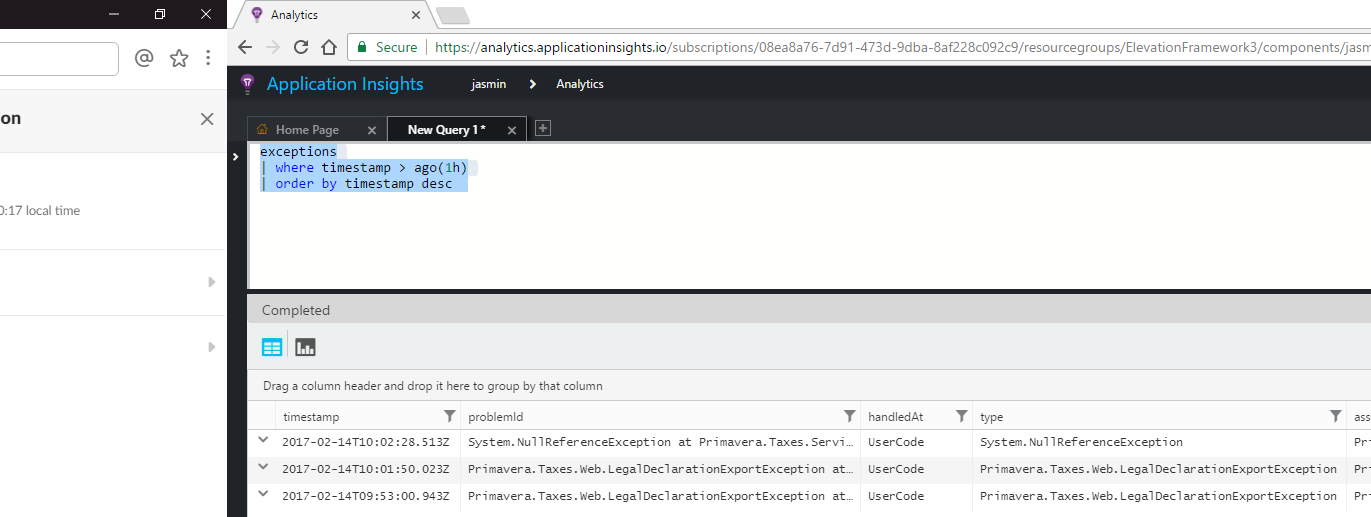Screen dimensions: 1371x517
Task: Open filter for timestamp column
Action: tap(449, 415)
